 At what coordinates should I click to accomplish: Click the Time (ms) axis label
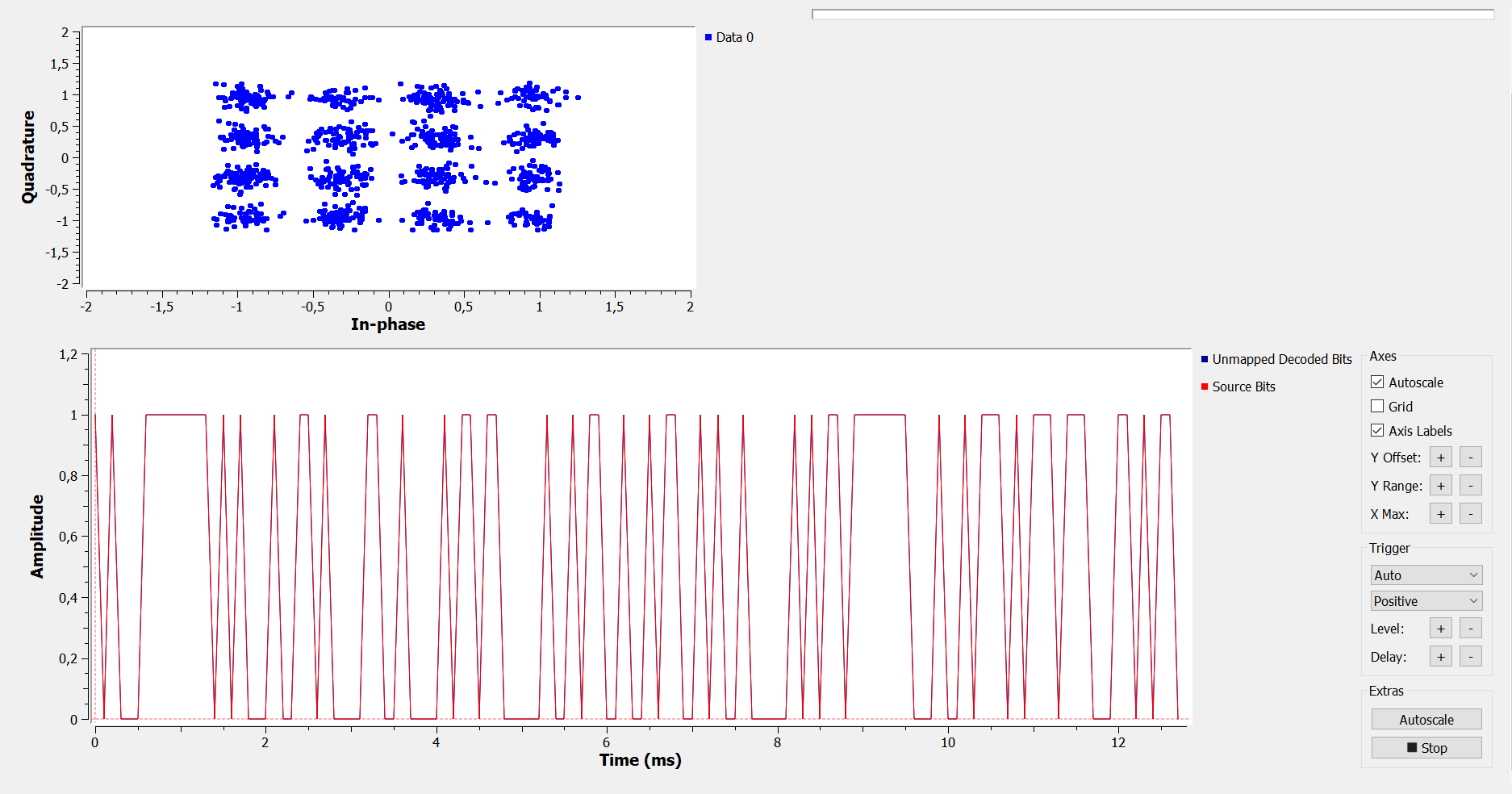coord(641,760)
